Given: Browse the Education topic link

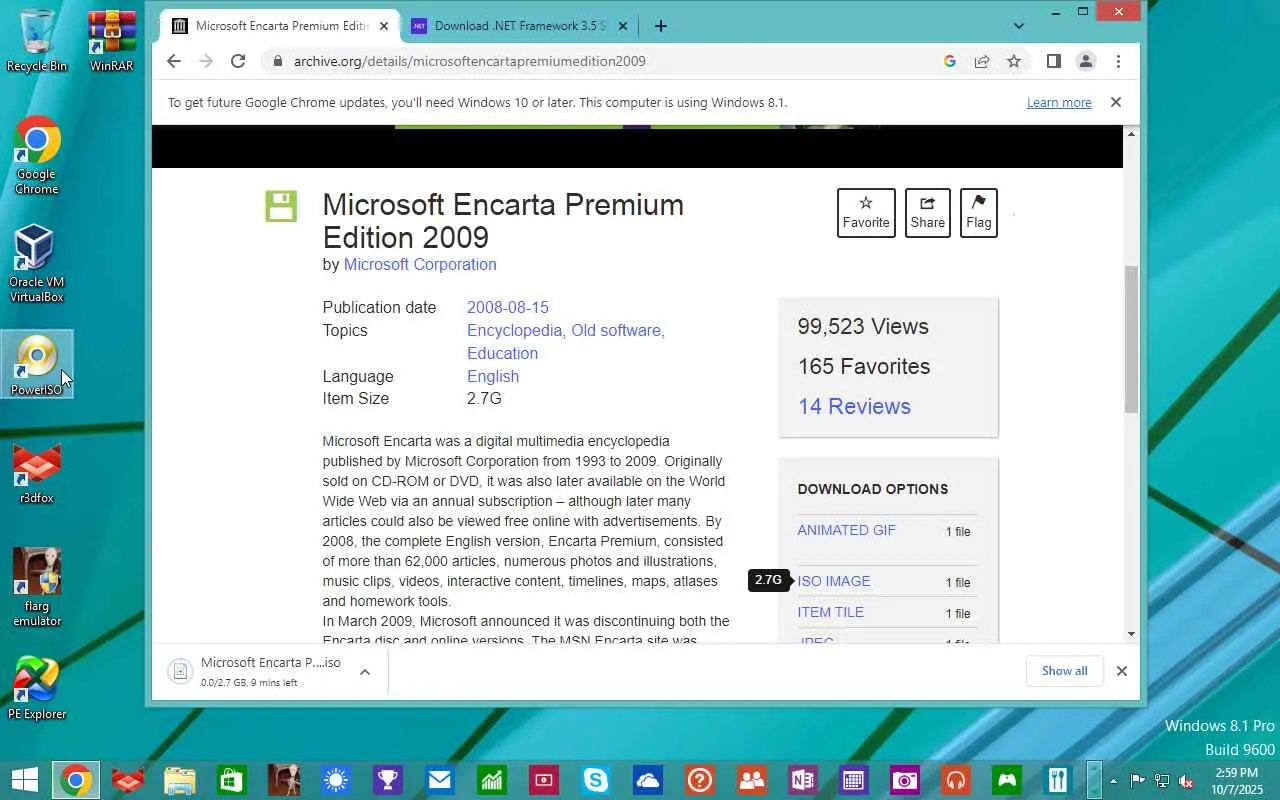Looking at the screenshot, I should tap(502, 353).
